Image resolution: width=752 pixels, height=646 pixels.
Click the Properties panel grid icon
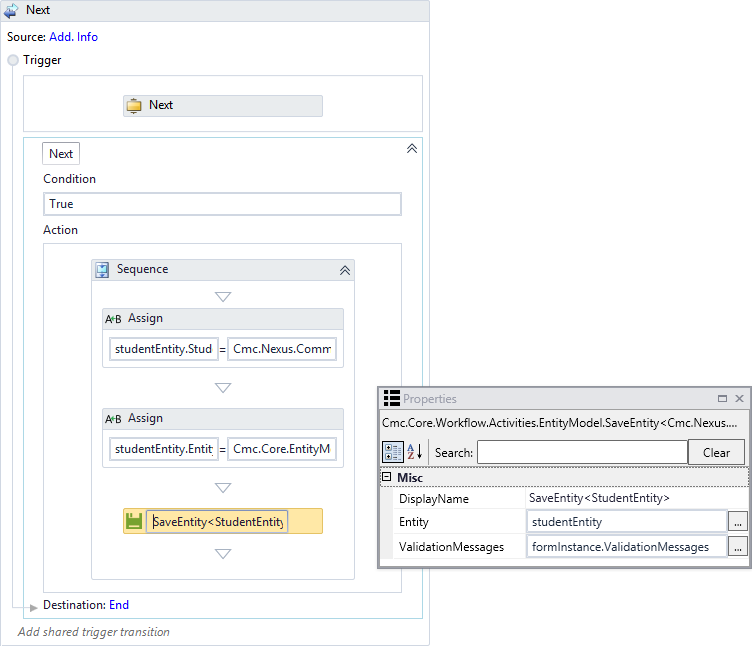tap(392, 398)
